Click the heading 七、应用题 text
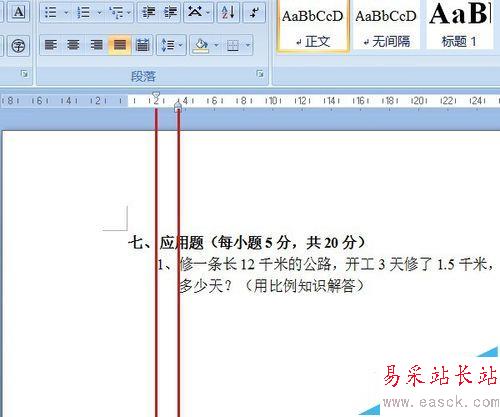The image size is (500, 417). click(247, 243)
